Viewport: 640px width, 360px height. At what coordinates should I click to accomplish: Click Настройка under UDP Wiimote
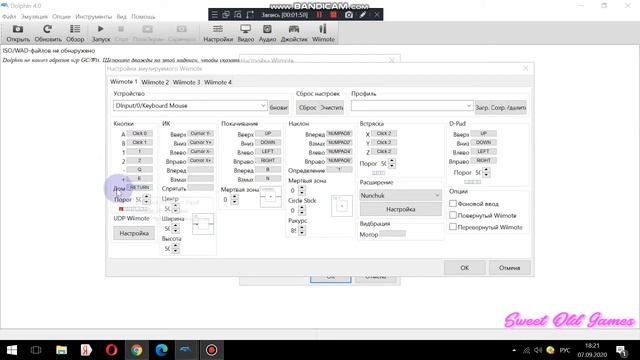tap(134, 233)
